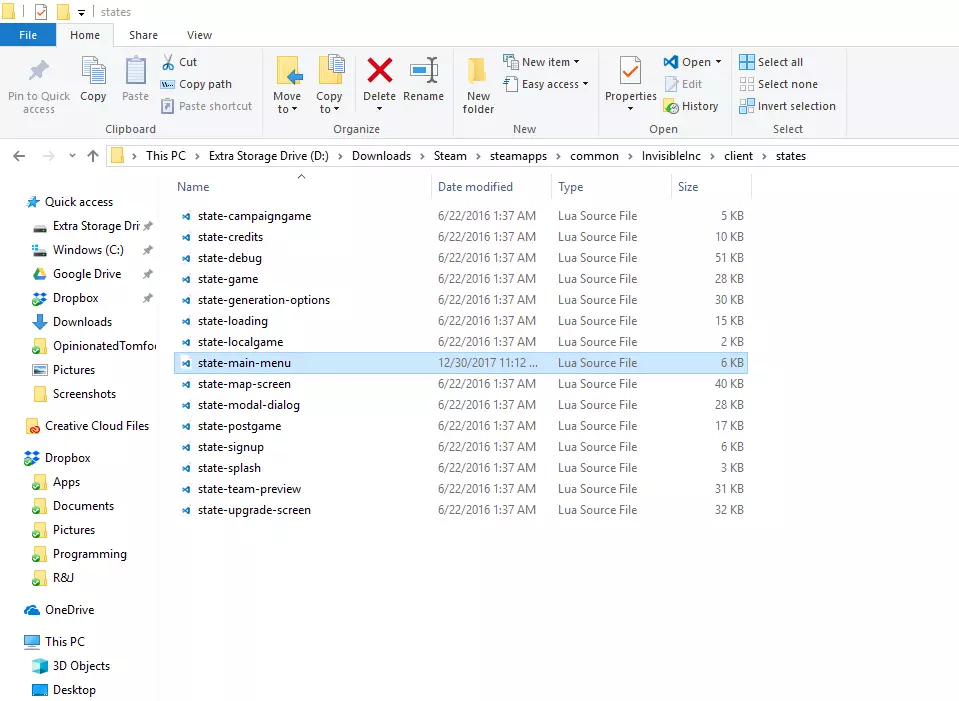Click the Copy icon in Clipboard group
Screen dimensions: 959x701
[93, 71]
